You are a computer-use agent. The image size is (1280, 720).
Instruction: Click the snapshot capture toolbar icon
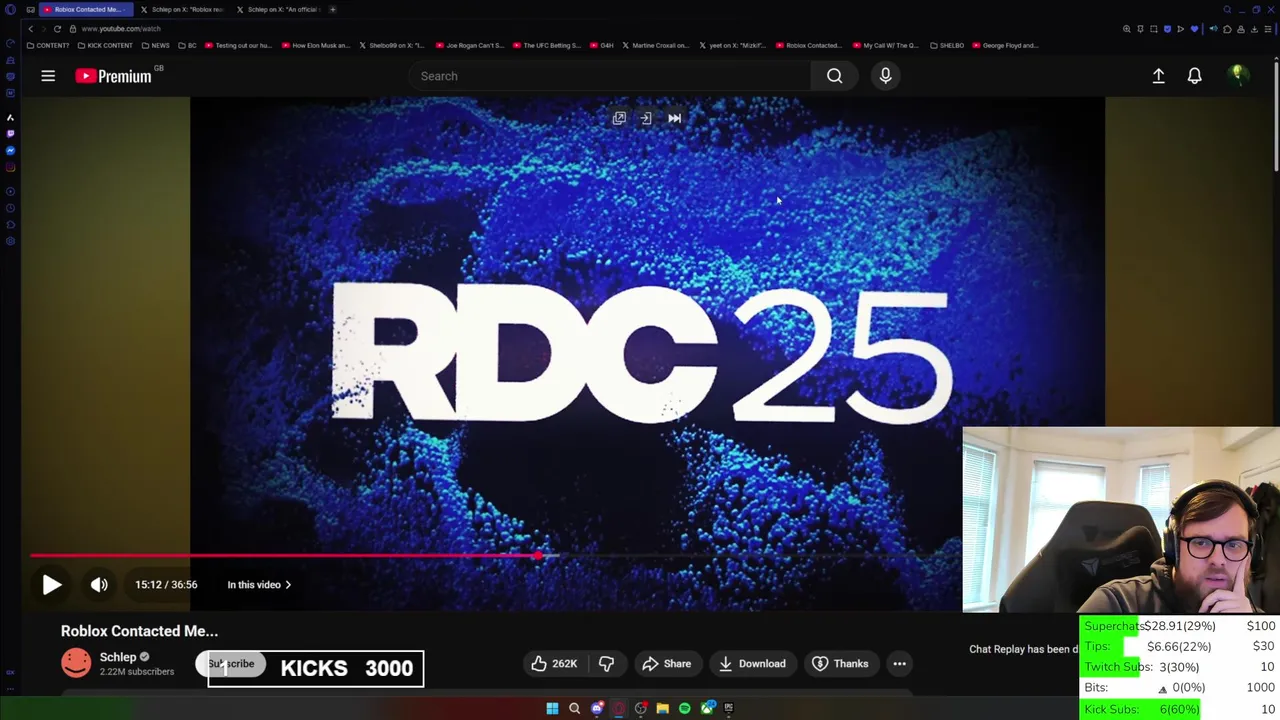(1154, 29)
